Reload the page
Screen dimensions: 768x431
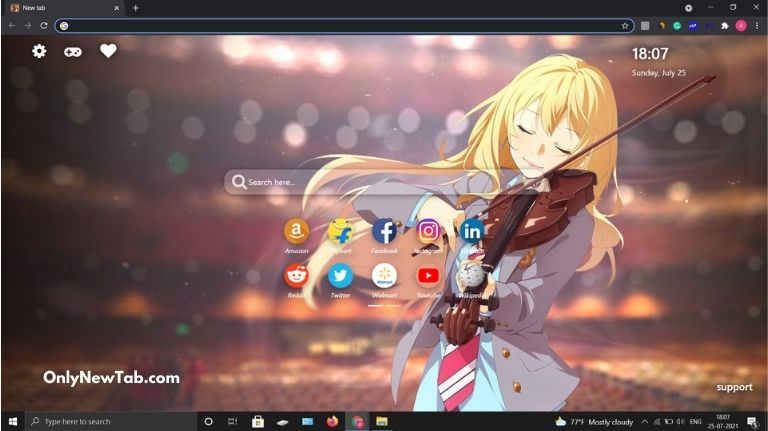44,25
